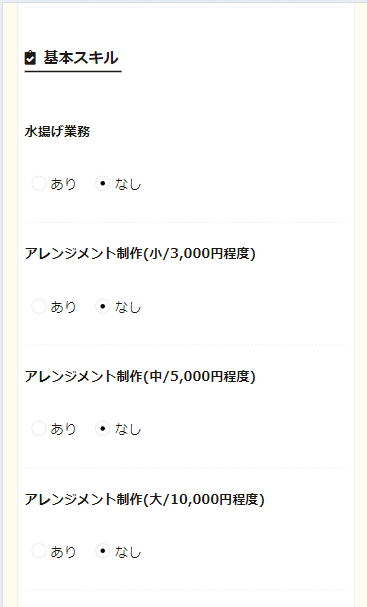Click あり label text under 大/10,000円程度 arrangement
The height and width of the screenshot is (607, 367).
(x=63, y=552)
